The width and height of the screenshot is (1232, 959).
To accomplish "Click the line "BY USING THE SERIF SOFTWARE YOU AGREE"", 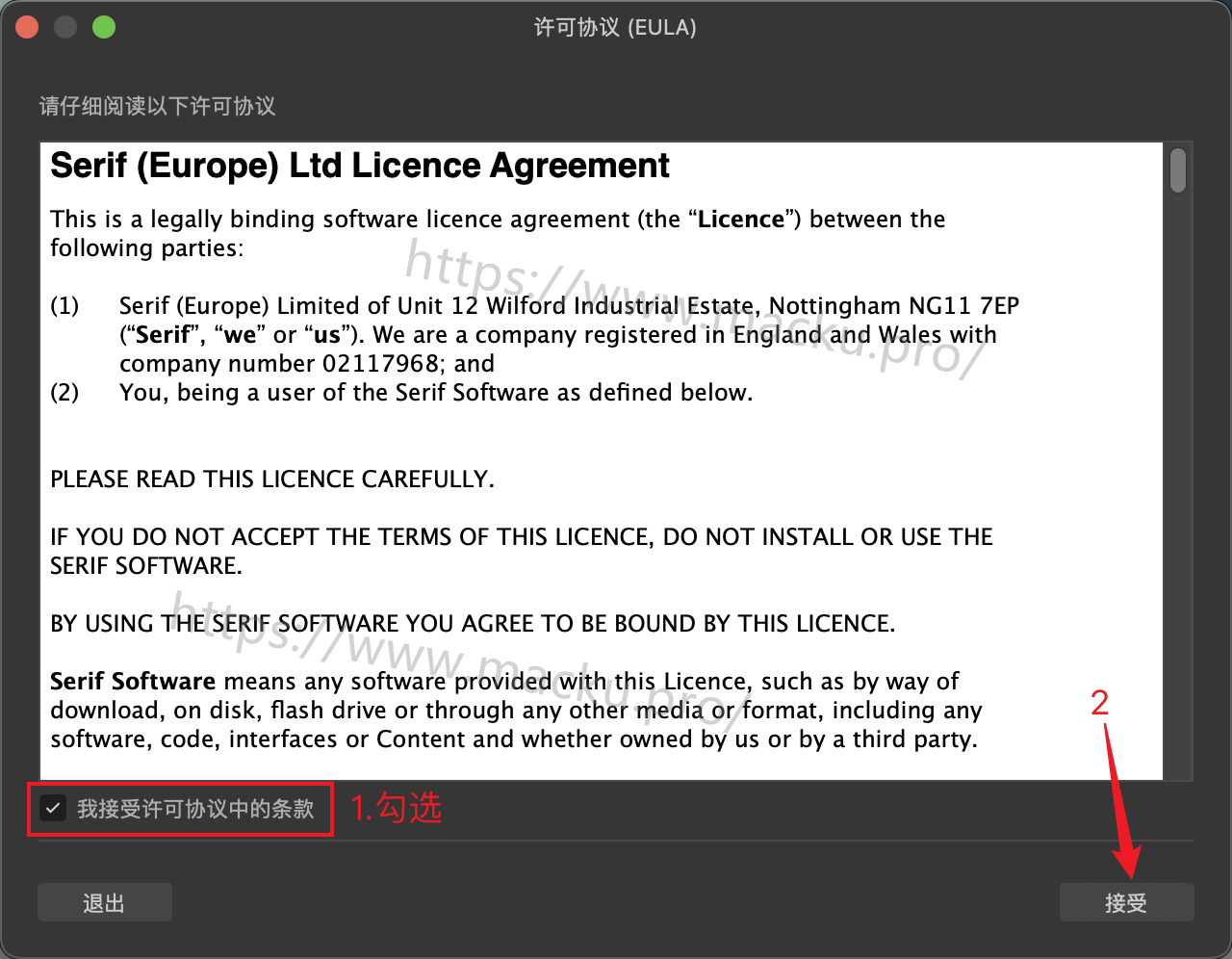I will (x=473, y=624).
